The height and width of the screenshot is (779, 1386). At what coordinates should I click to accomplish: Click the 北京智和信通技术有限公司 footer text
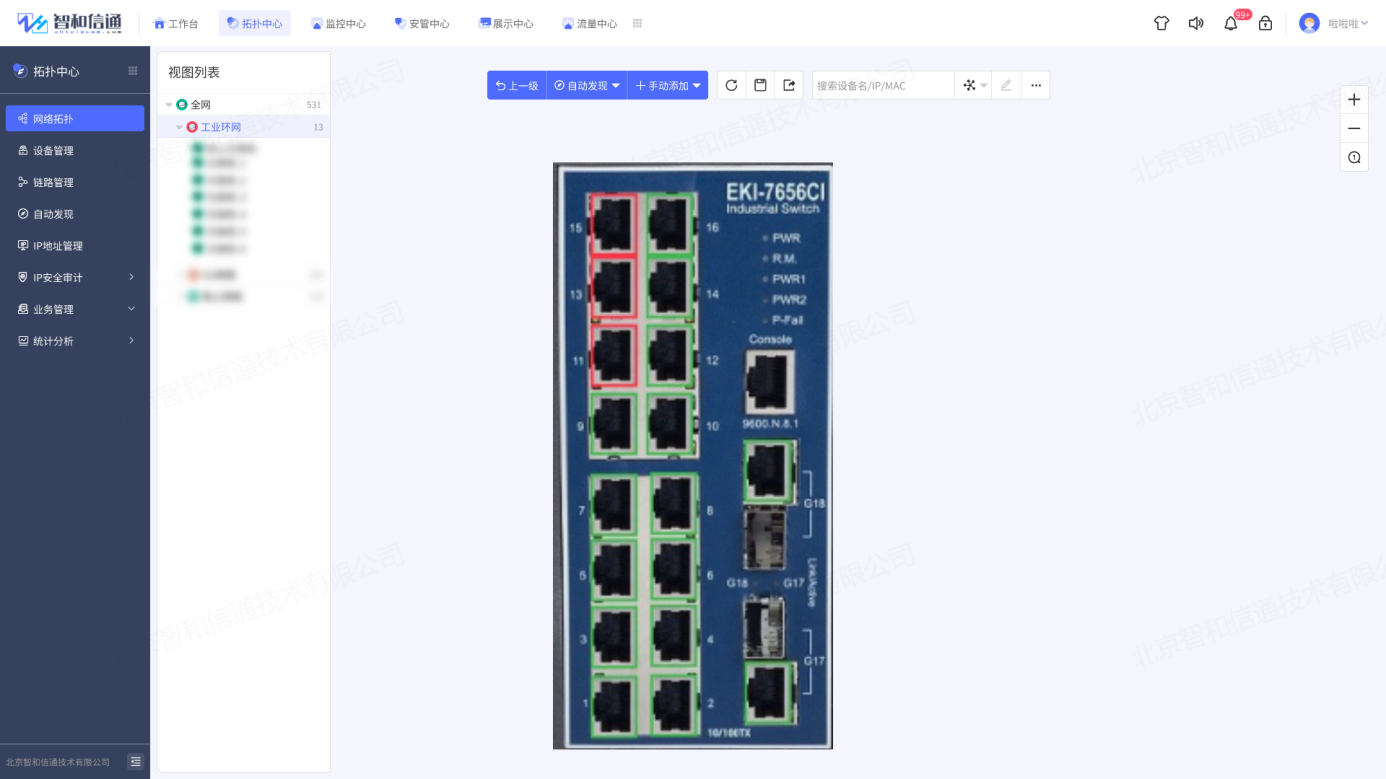(58, 762)
